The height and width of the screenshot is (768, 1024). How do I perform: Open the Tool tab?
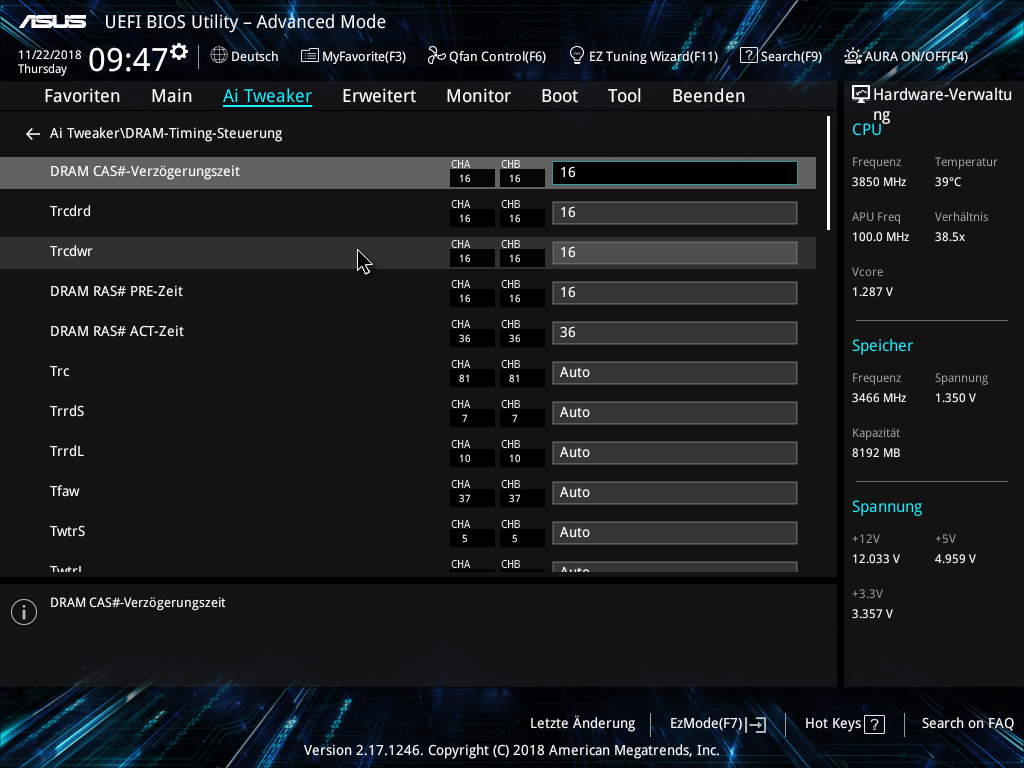click(624, 96)
